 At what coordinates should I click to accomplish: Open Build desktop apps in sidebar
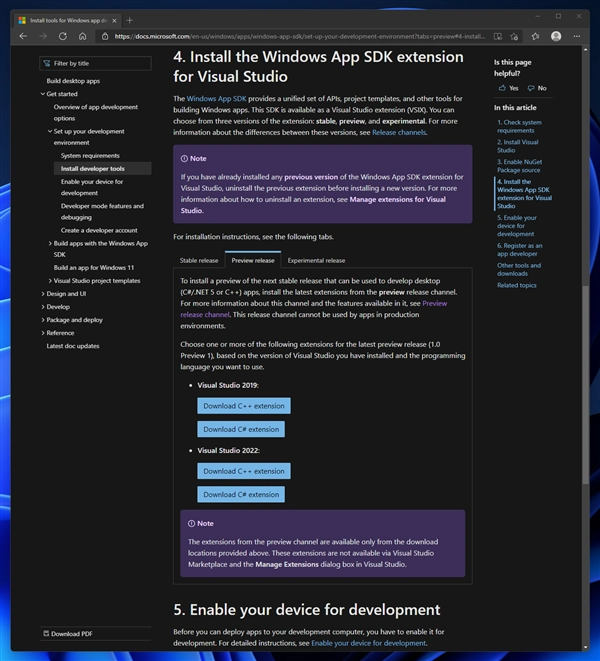tap(73, 81)
